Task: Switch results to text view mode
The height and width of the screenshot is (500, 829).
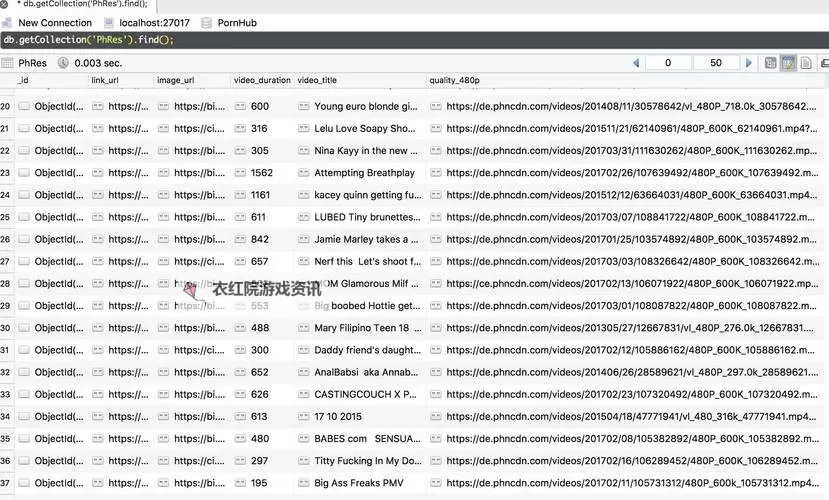Action: [806, 63]
